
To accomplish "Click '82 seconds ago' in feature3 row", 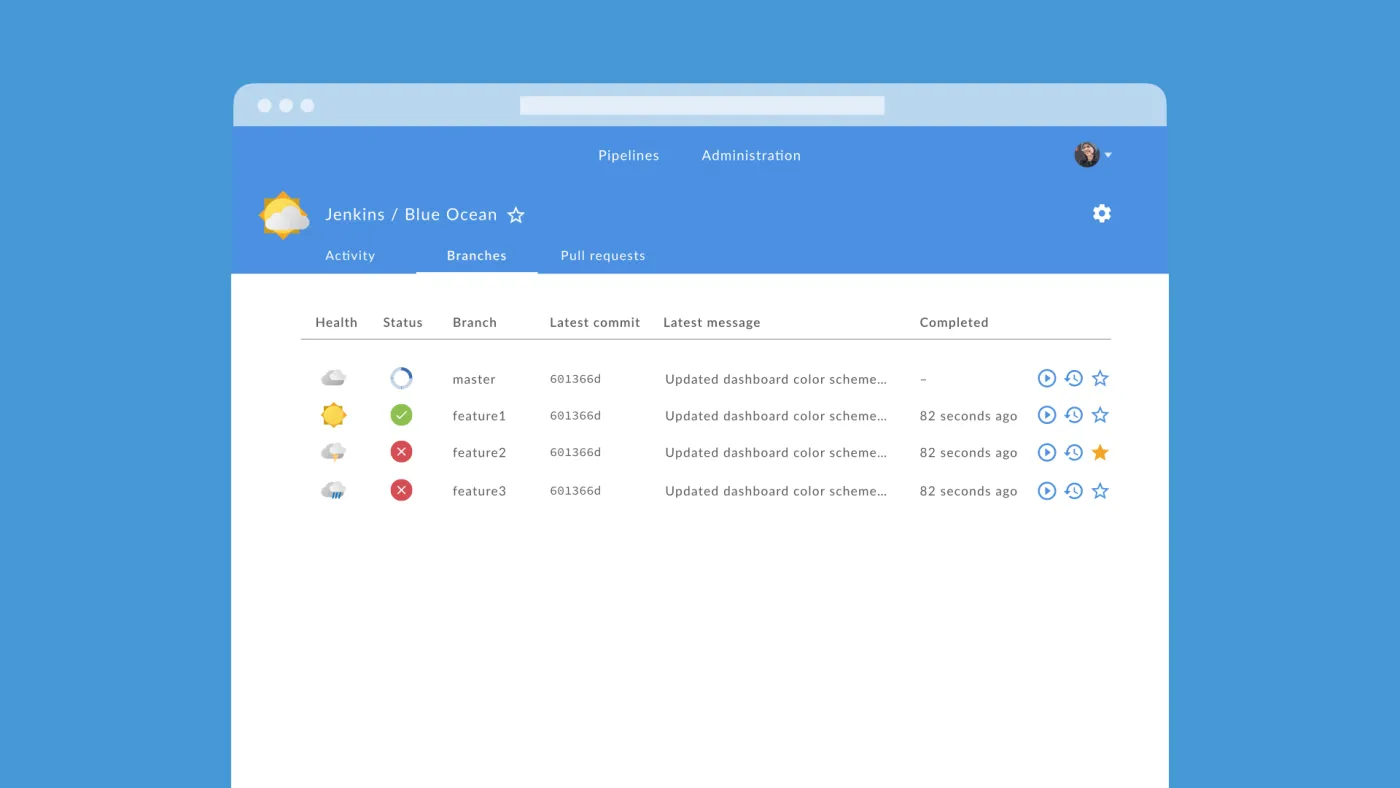I will (968, 491).
